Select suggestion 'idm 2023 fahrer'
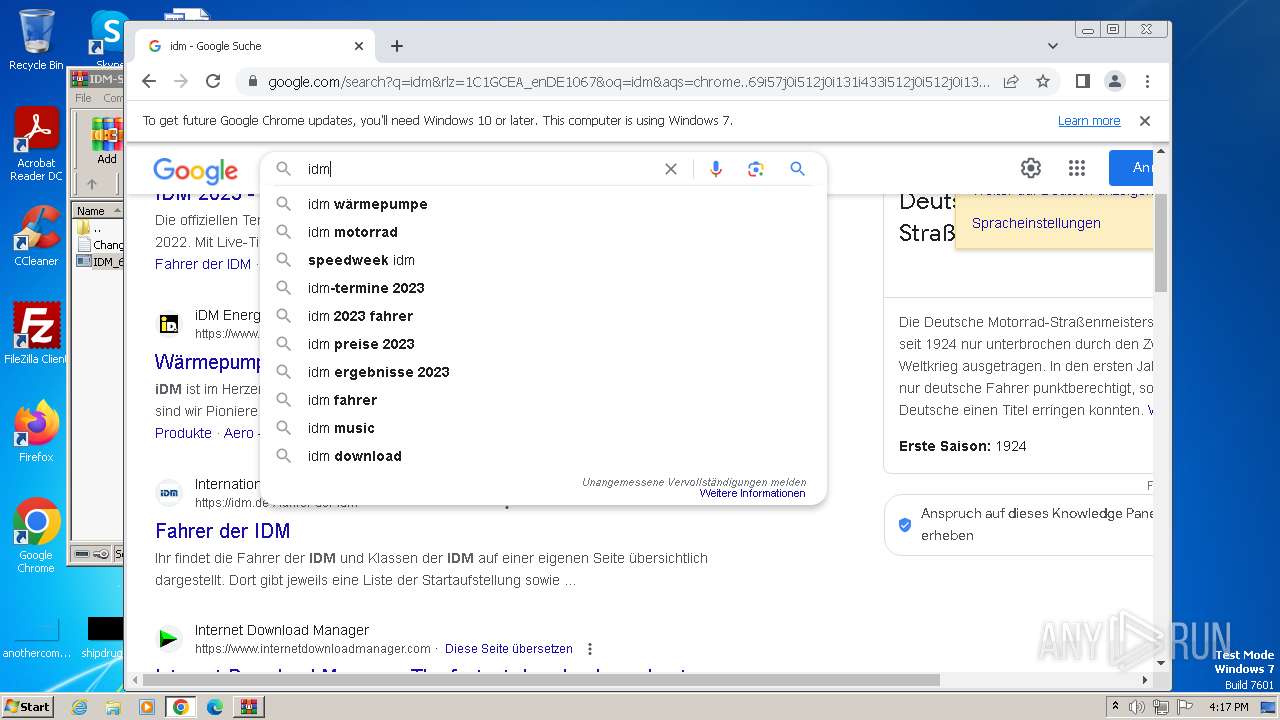Image resolution: width=1280 pixels, height=720 pixels. tap(543, 316)
